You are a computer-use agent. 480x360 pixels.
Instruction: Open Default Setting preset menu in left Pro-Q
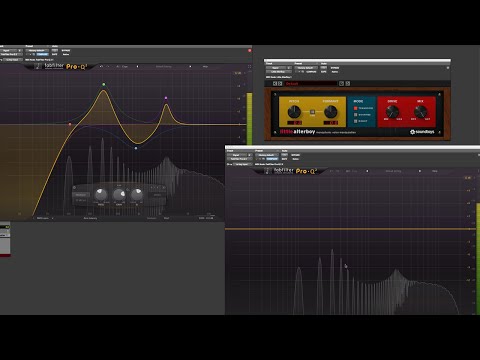point(164,66)
